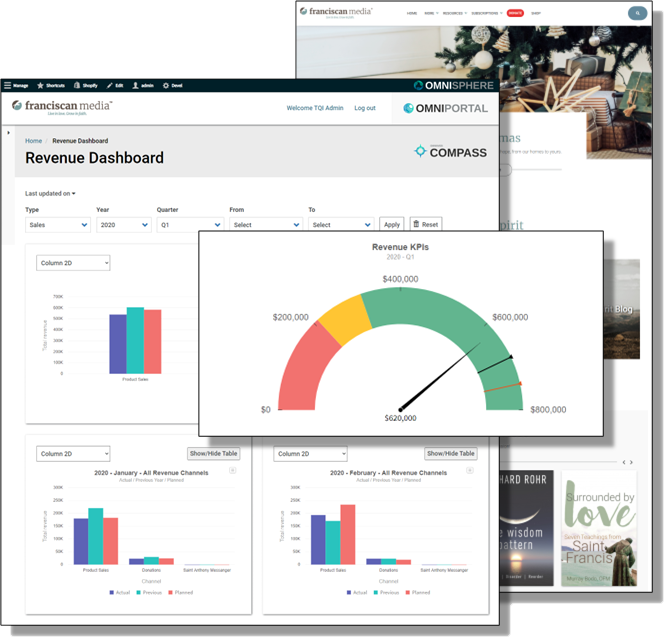The image size is (664, 637).
Task: Click the teal Previous bar in top chart
Action: coord(135,340)
